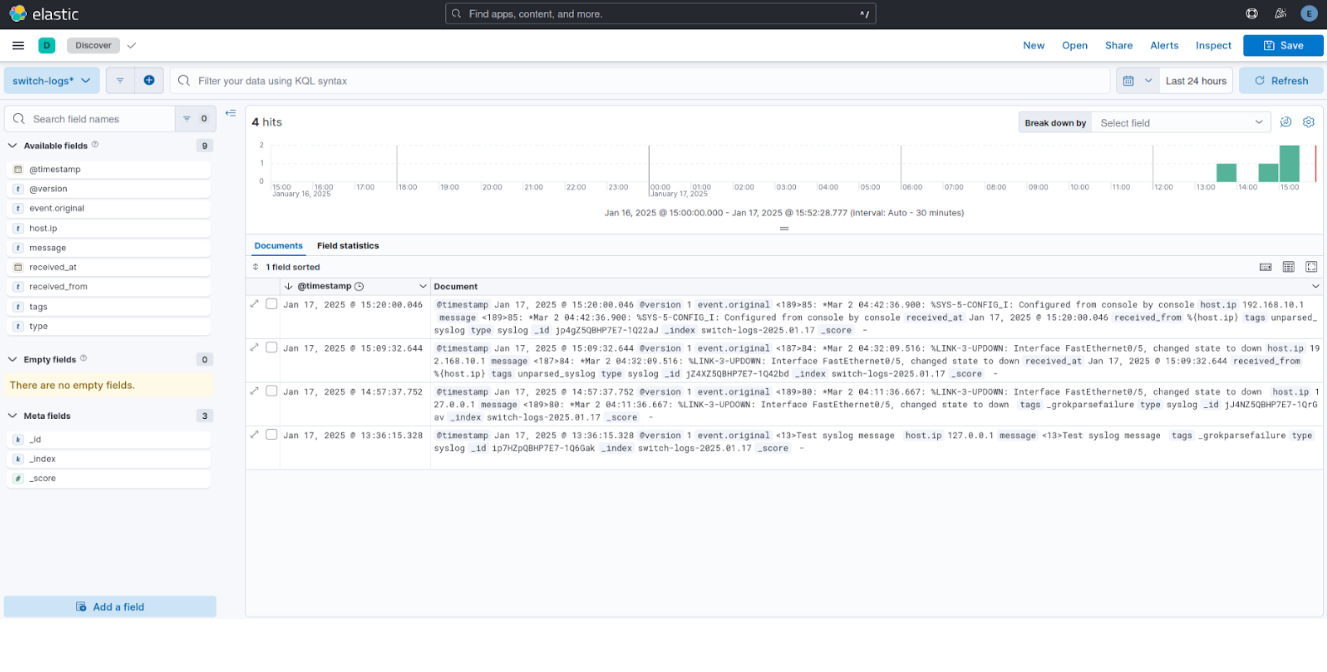Open the calendar date quick menu
This screenshot has width=1327, height=672.
click(x=1136, y=81)
